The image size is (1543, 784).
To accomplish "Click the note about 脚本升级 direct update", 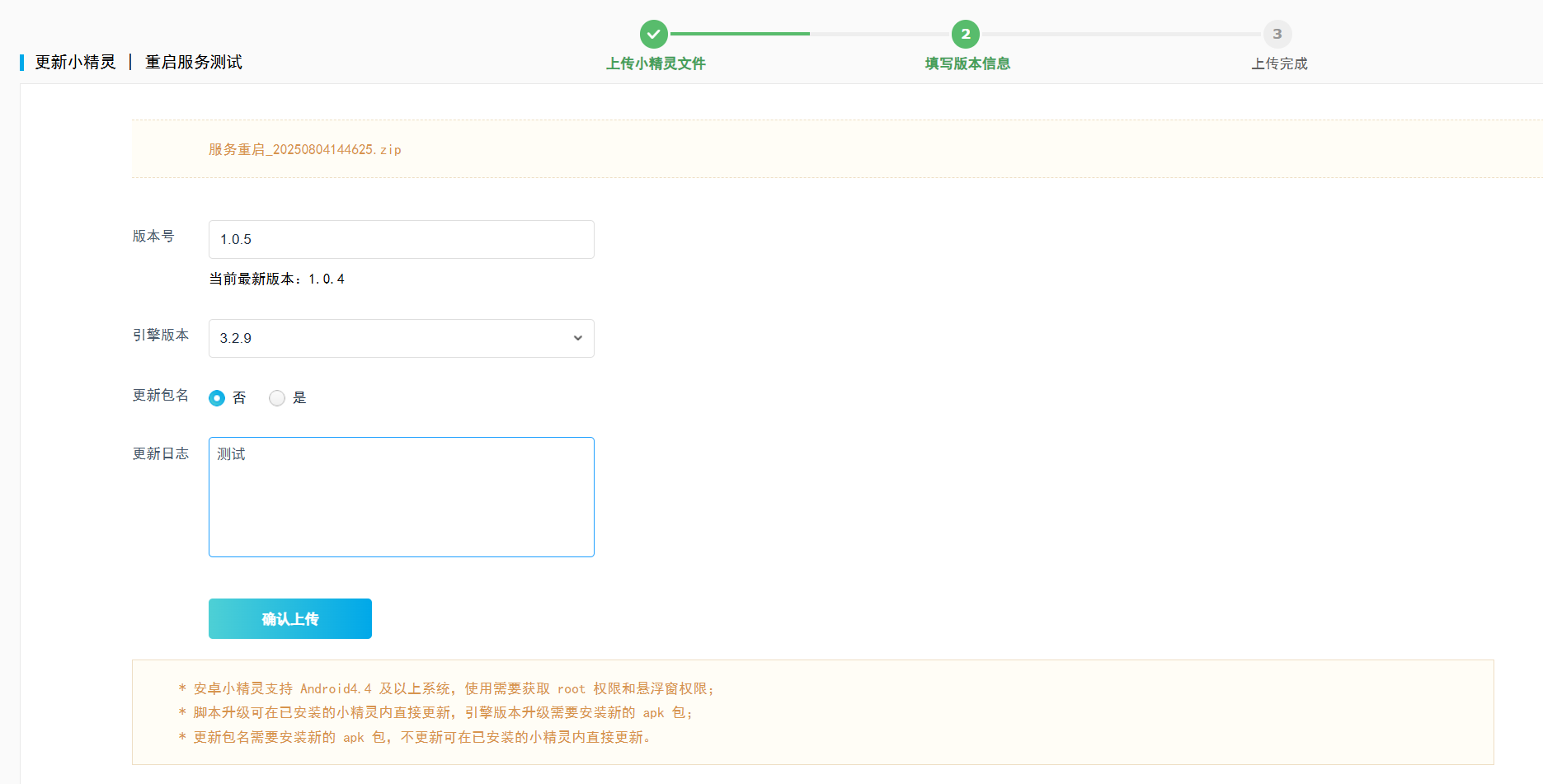I will [435, 712].
